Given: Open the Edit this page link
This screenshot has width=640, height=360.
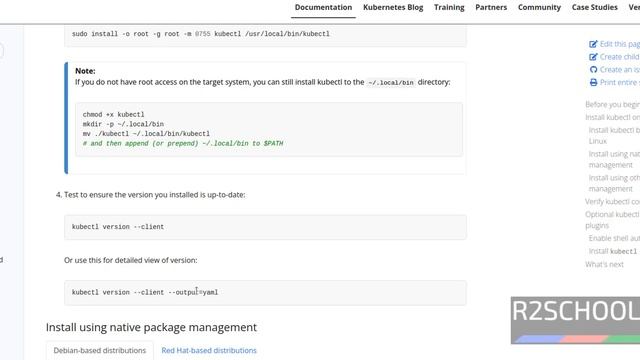Looking at the screenshot, I should (x=620, y=44).
